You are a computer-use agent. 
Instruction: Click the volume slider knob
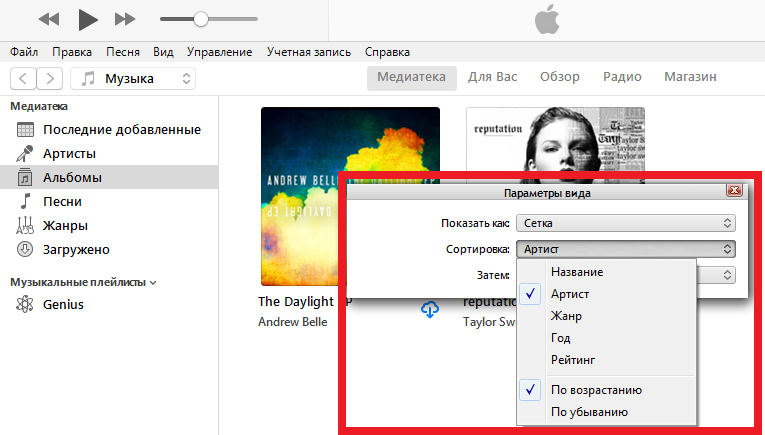[200, 18]
